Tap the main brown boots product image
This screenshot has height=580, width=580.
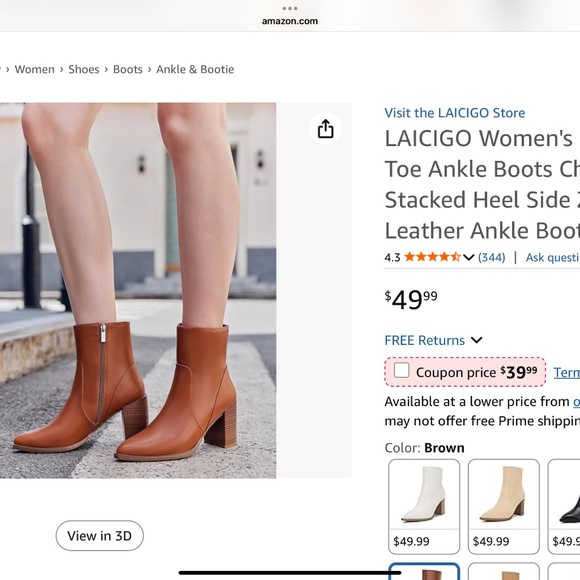coord(138,290)
